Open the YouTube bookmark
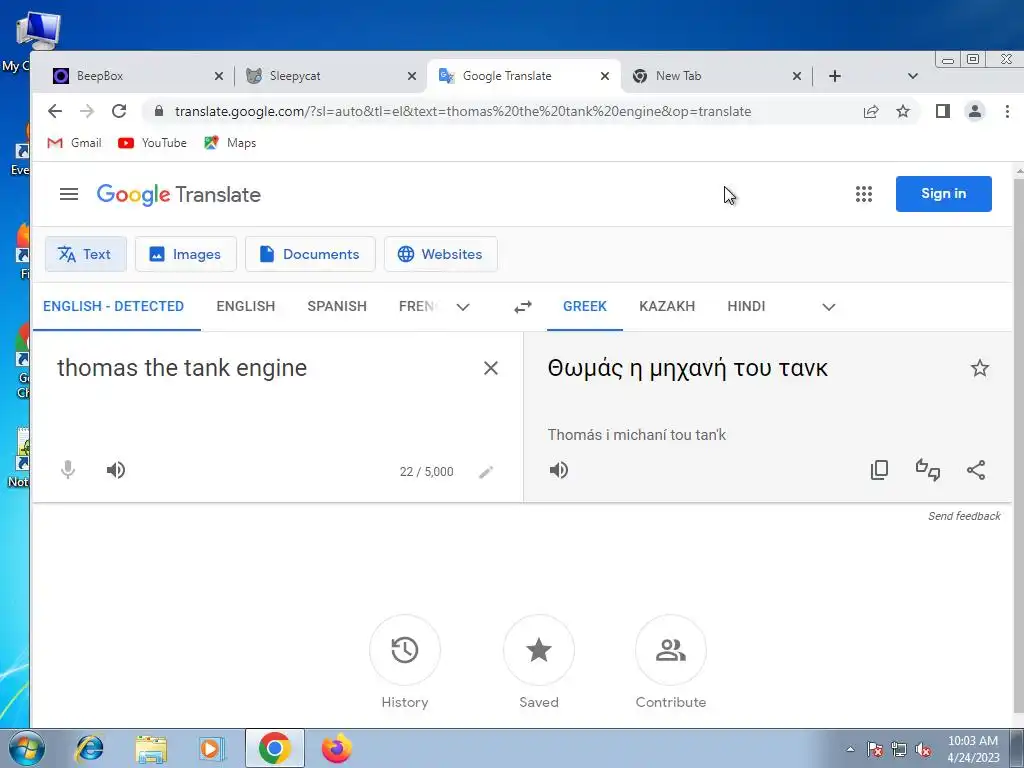This screenshot has height=768, width=1024. pos(152,142)
